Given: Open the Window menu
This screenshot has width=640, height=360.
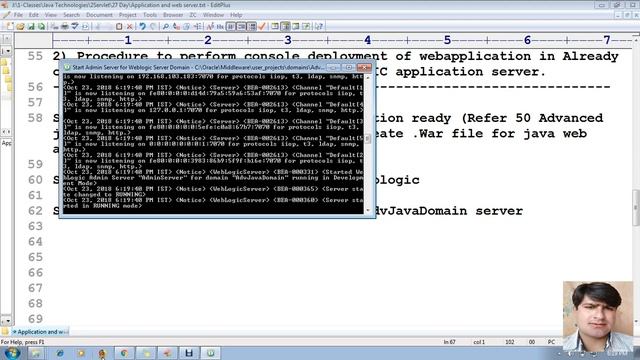Looking at the screenshot, I should click(213, 15).
